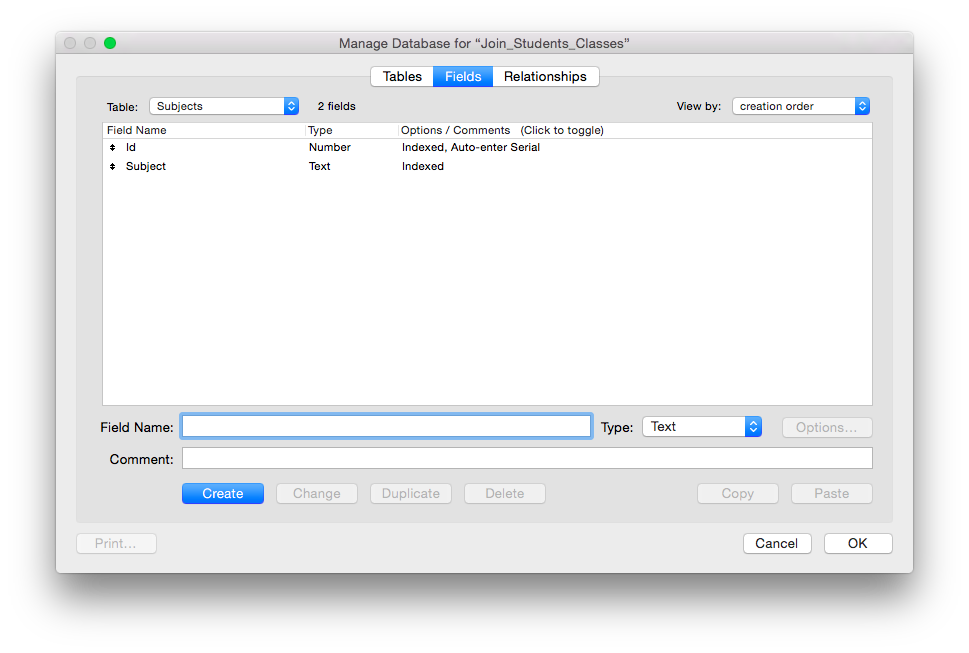Switch to the Tables tab
This screenshot has height=653, width=969.
402,77
